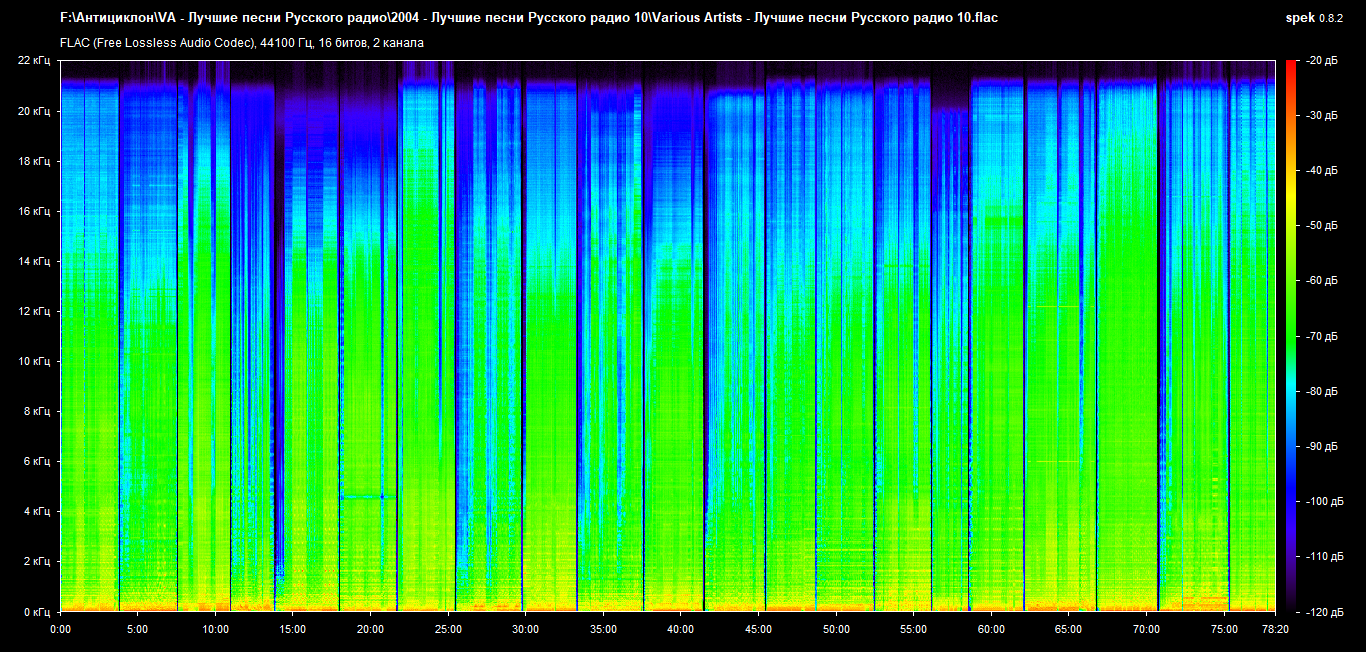Click the -20 дБ scale label
The width and height of the screenshot is (1366, 652).
1322,61
